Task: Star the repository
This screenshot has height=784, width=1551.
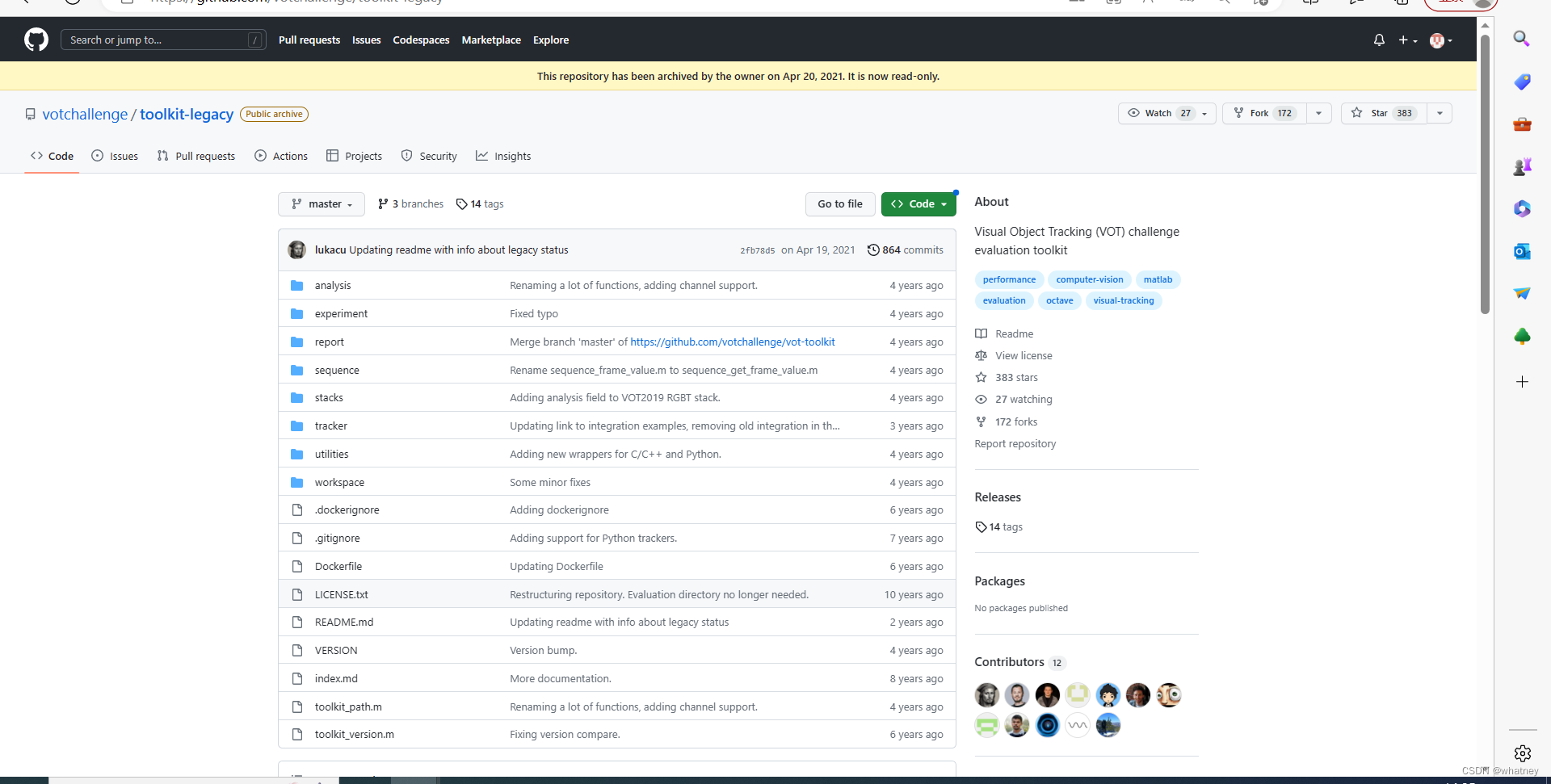Action: 1384,113
